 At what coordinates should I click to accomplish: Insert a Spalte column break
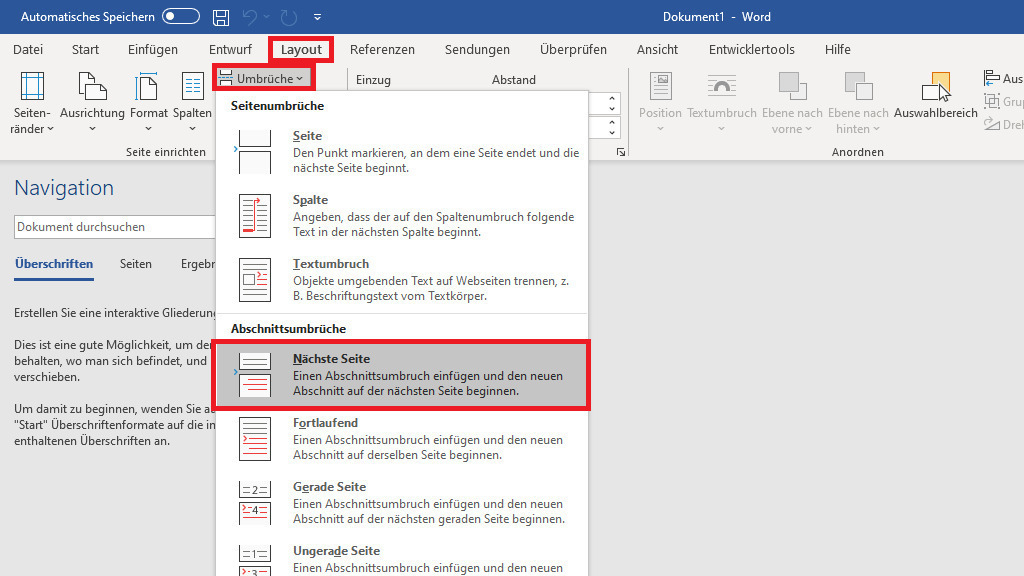tap(402, 216)
